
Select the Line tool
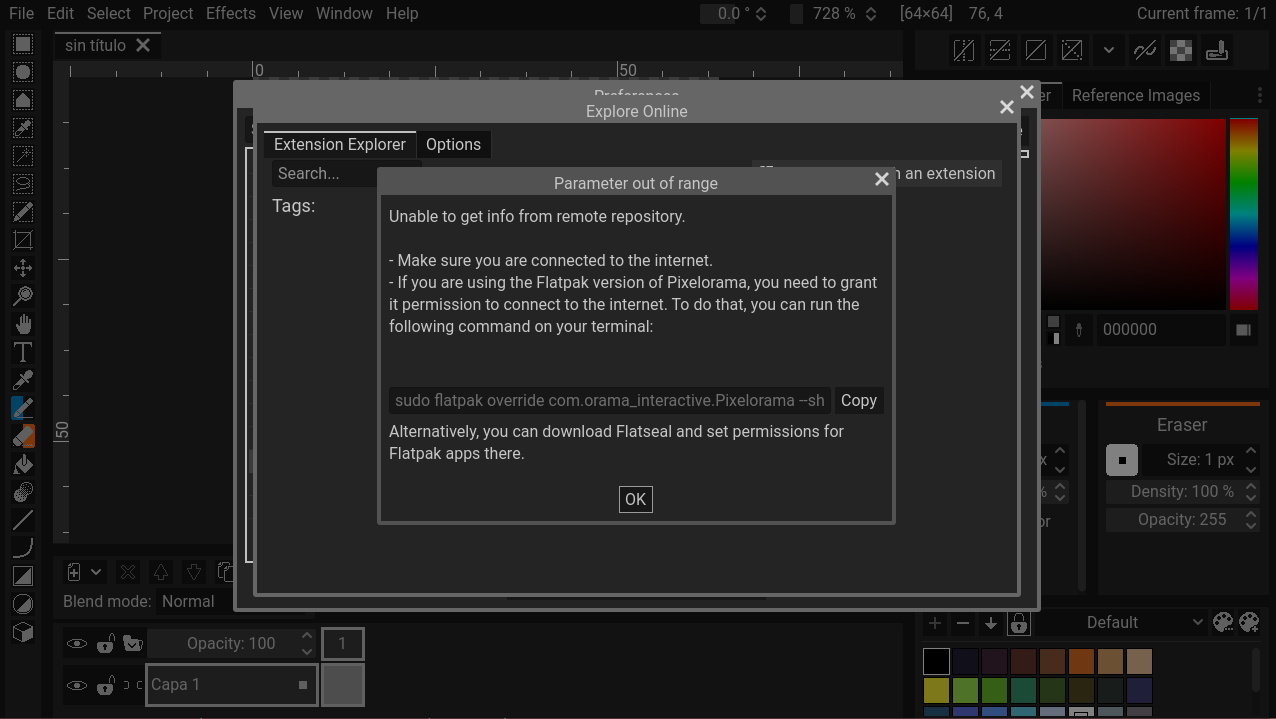(22, 520)
